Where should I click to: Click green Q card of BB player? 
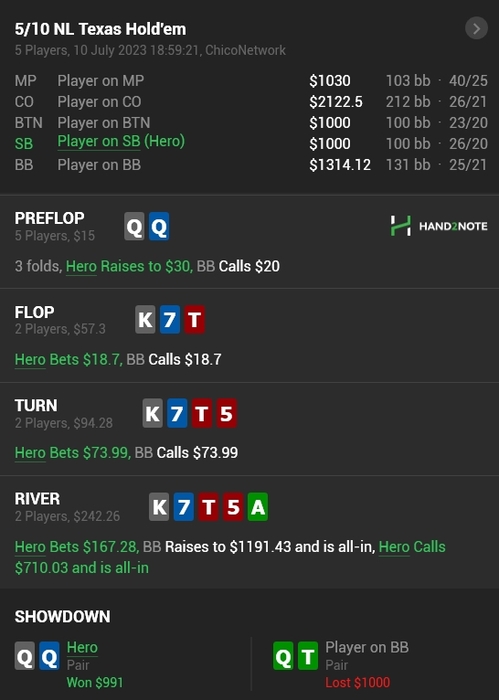click(x=283, y=656)
